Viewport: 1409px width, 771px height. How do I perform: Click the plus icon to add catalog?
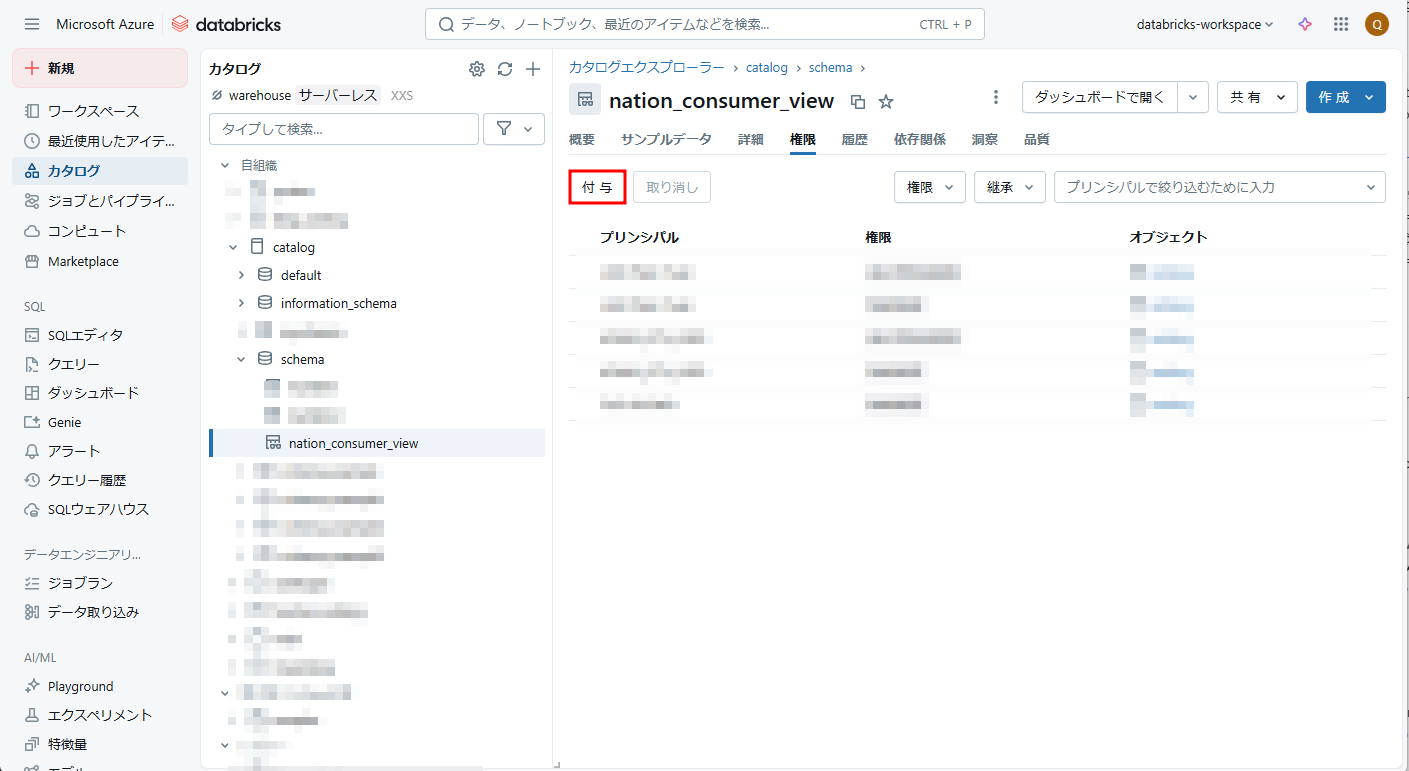pos(533,69)
